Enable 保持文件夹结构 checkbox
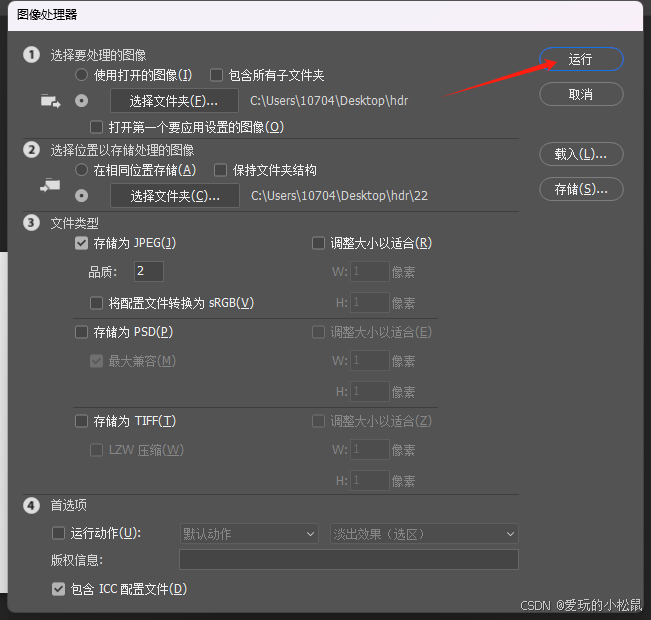Screen dimensions: 651x620 (x=220, y=170)
